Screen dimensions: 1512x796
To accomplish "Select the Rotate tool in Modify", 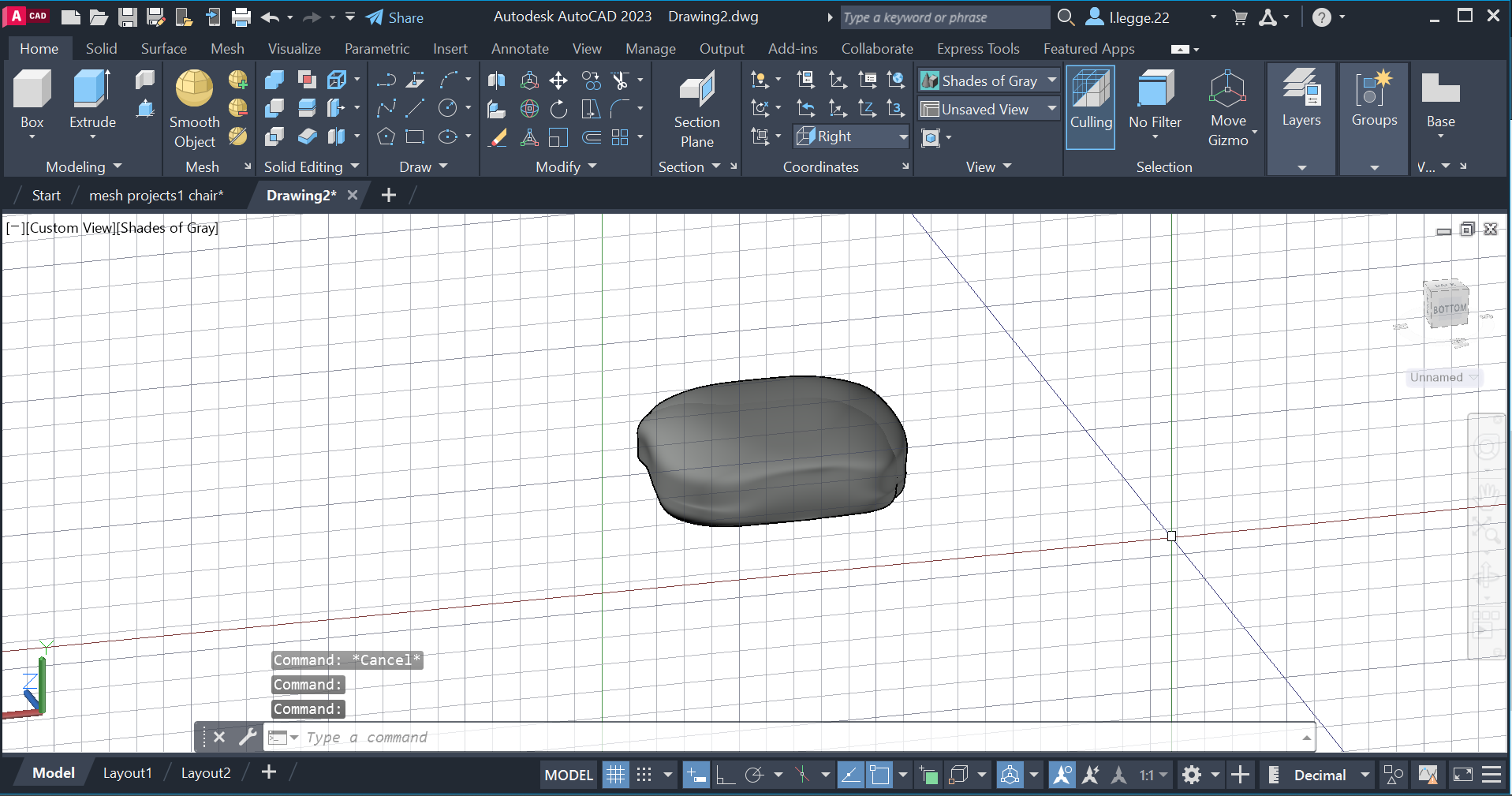I will [x=558, y=109].
